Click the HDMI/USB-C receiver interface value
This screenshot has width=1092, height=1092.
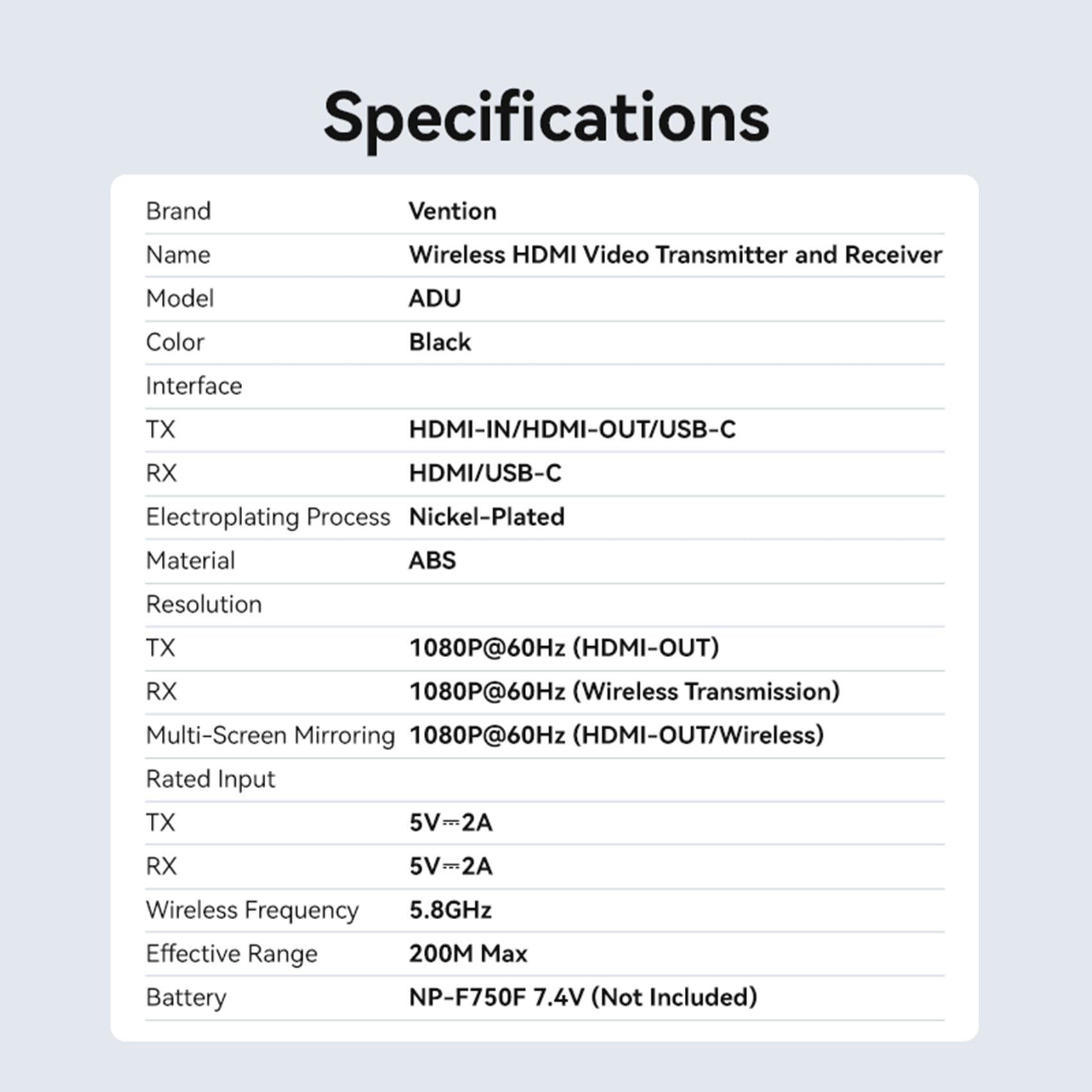pyautogui.click(x=485, y=473)
